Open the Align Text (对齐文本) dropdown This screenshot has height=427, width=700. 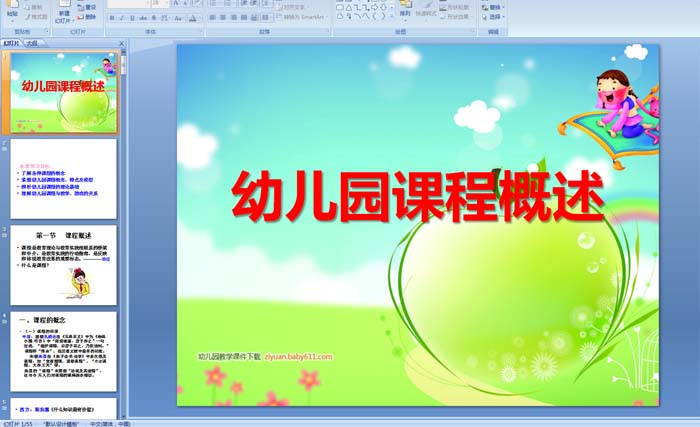(292, 7)
